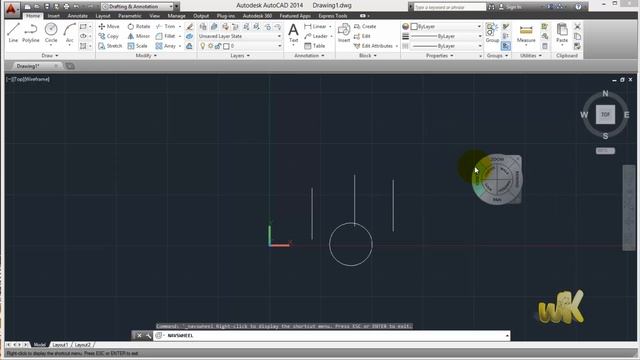Click the Plot printer icon in quick access toolbar
Viewport: 640px width, 360px height.
click(x=67, y=7)
